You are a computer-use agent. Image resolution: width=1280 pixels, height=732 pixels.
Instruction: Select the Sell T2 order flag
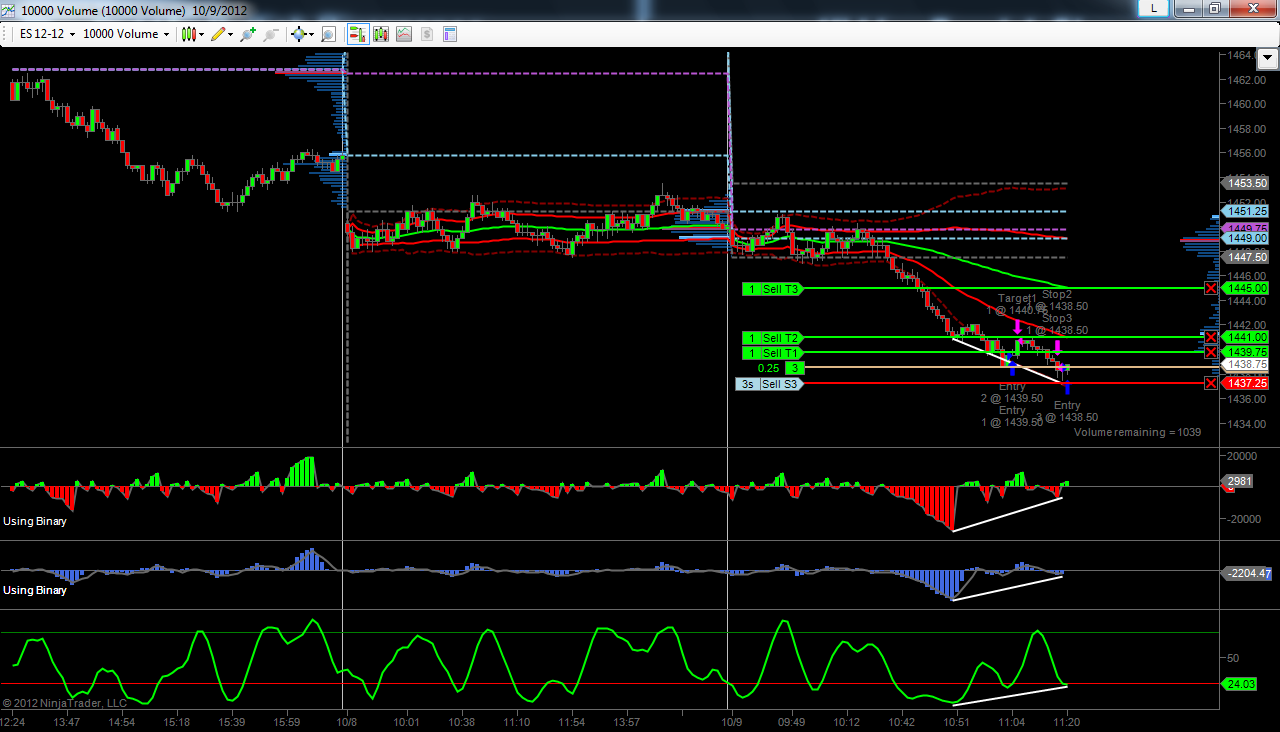[x=773, y=338]
